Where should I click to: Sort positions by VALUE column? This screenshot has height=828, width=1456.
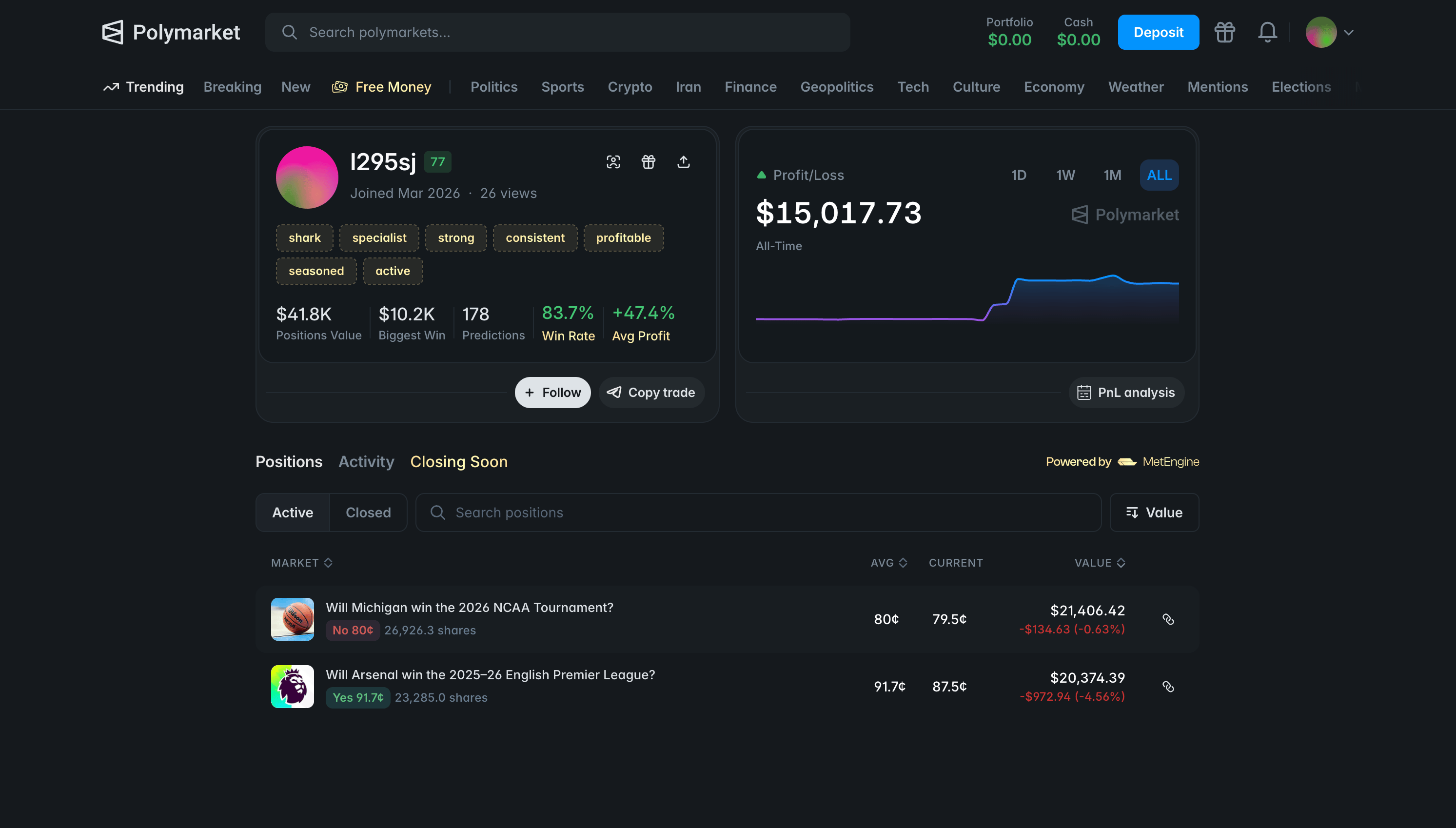(x=1100, y=563)
